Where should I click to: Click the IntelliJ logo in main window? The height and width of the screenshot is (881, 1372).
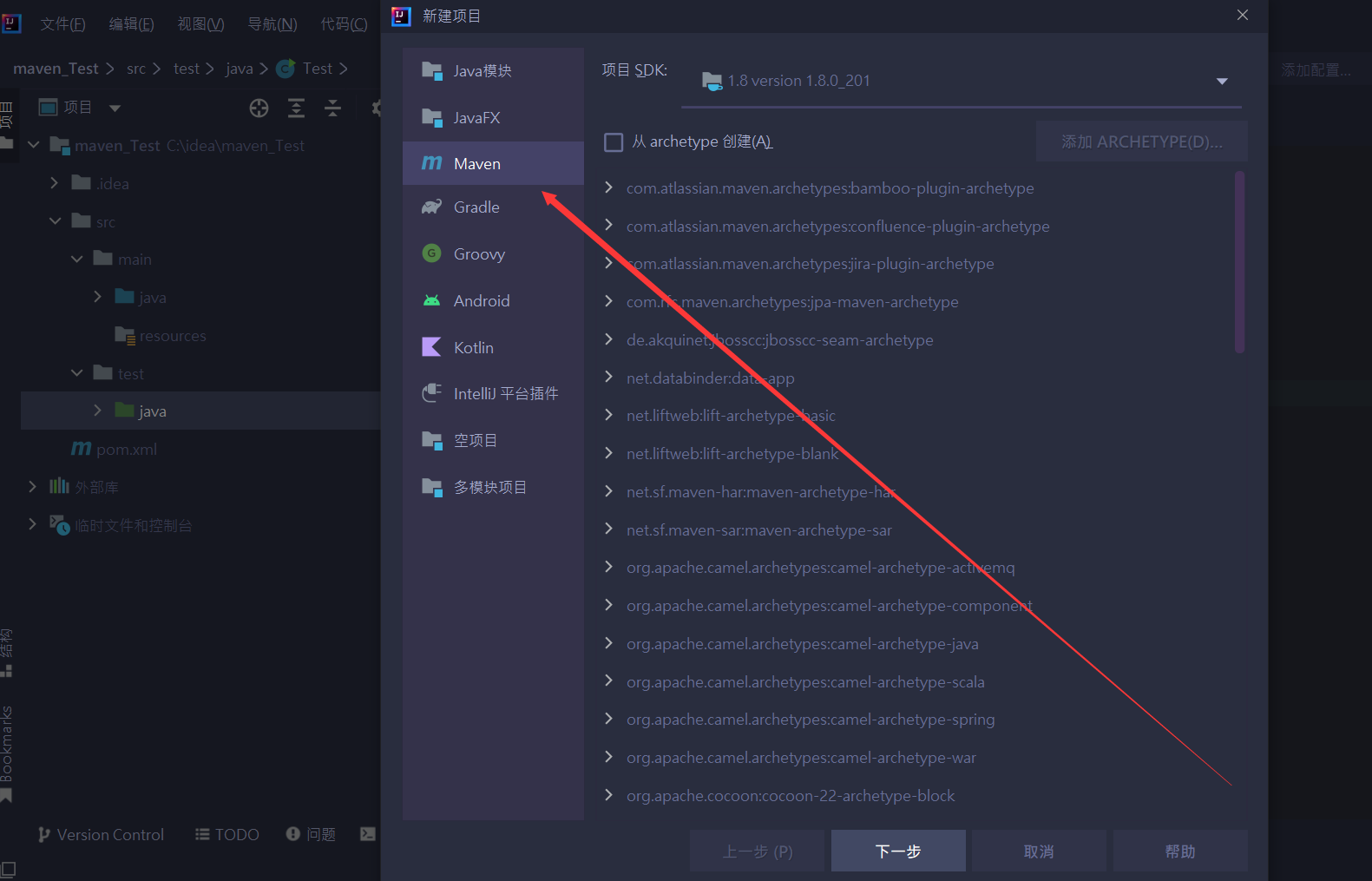pos(11,23)
